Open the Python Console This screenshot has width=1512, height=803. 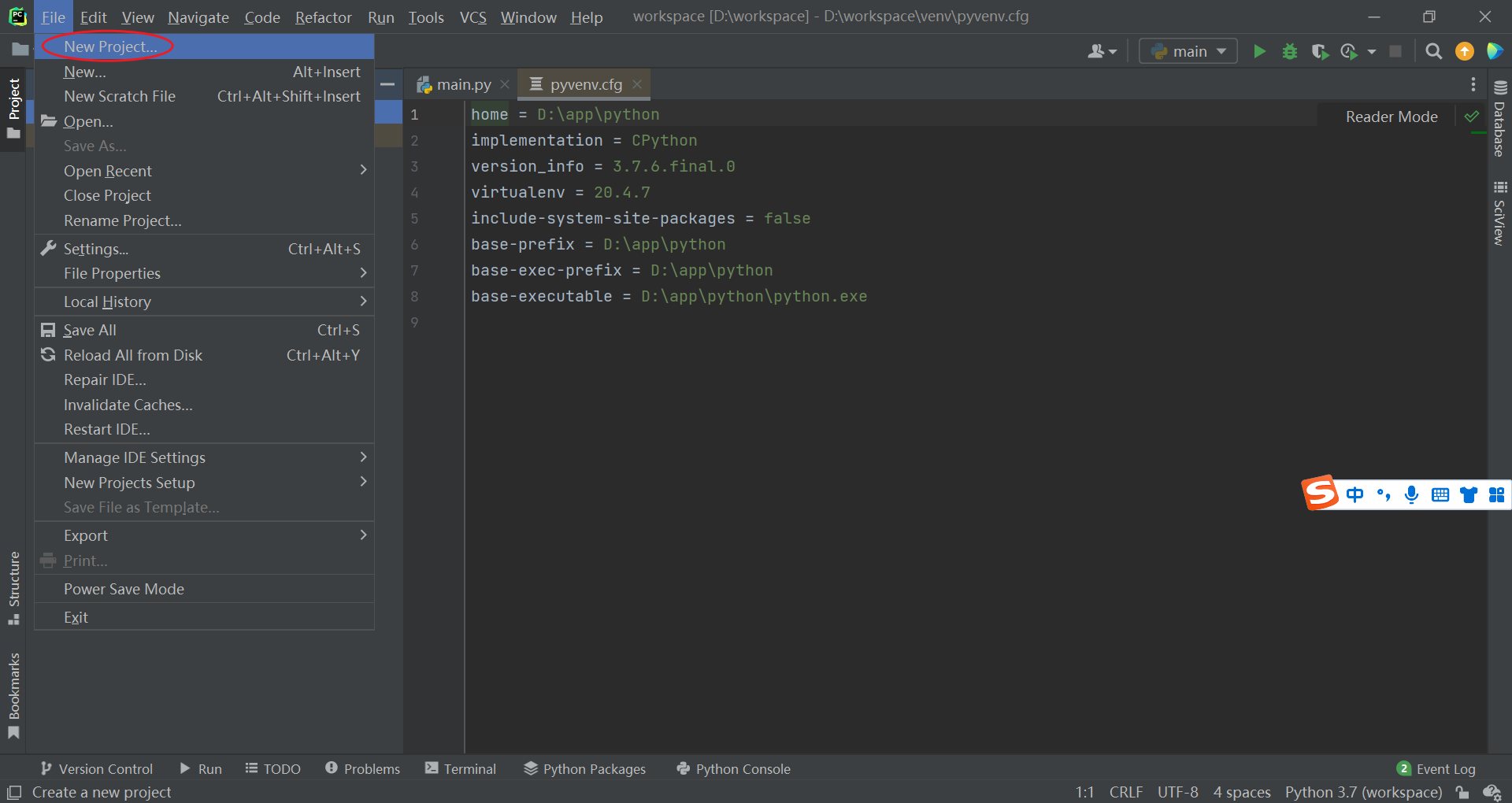coord(734,769)
